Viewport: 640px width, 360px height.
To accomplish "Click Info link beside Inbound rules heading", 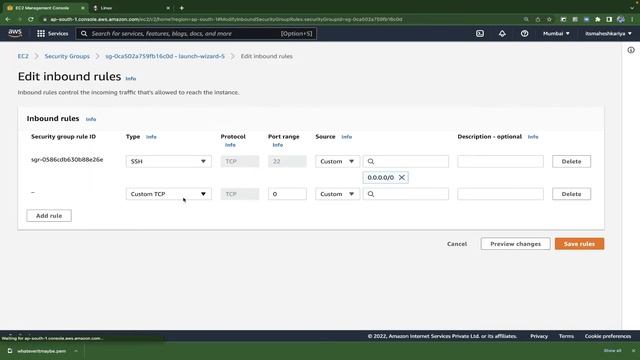I will click(x=91, y=119).
